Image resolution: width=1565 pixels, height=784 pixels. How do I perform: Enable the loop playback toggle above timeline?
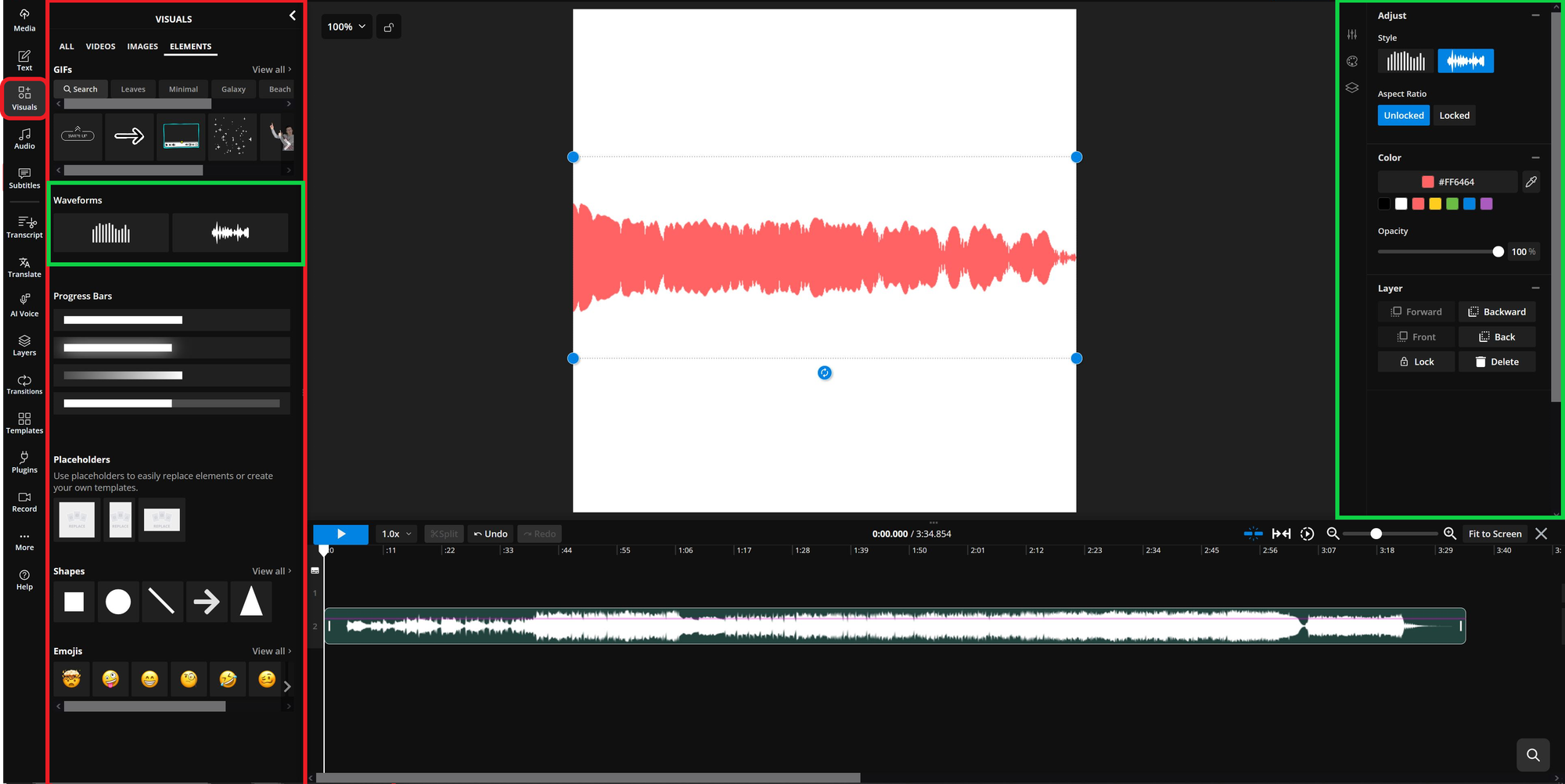pos(1307,534)
